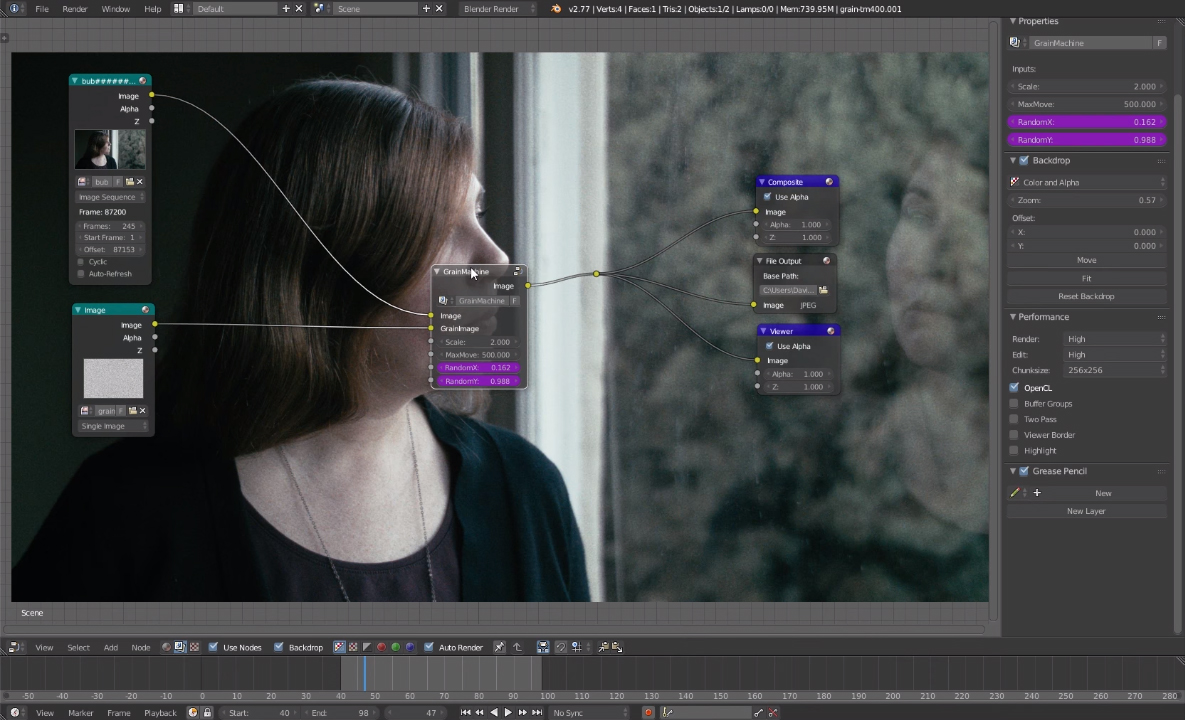Click the grease pencil draw icon in Properties
This screenshot has width=1185, height=720.
click(1014, 492)
